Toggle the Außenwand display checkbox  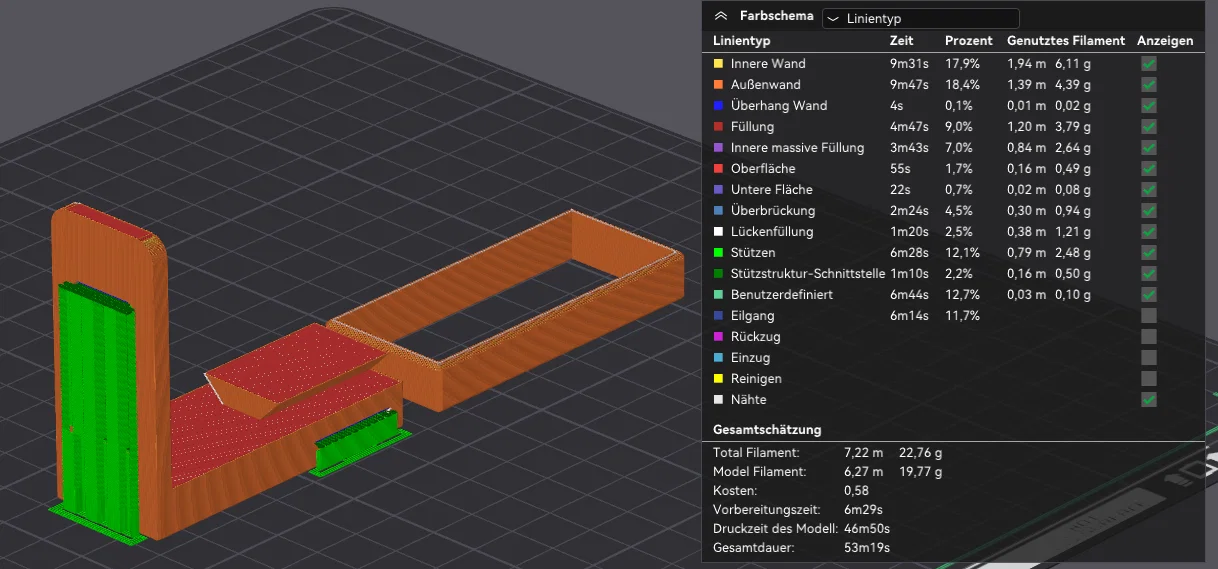[1149, 84]
